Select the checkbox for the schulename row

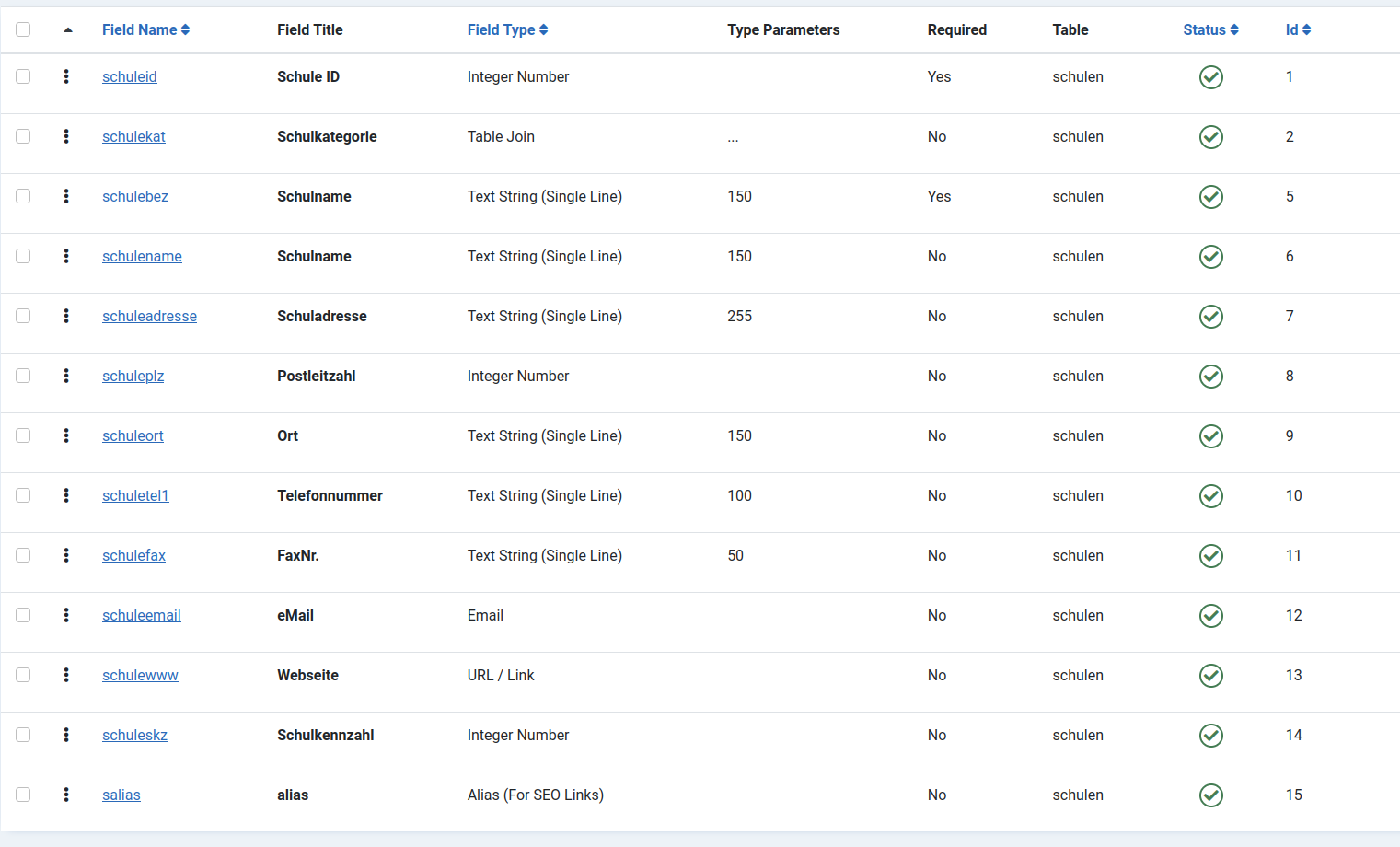23,256
